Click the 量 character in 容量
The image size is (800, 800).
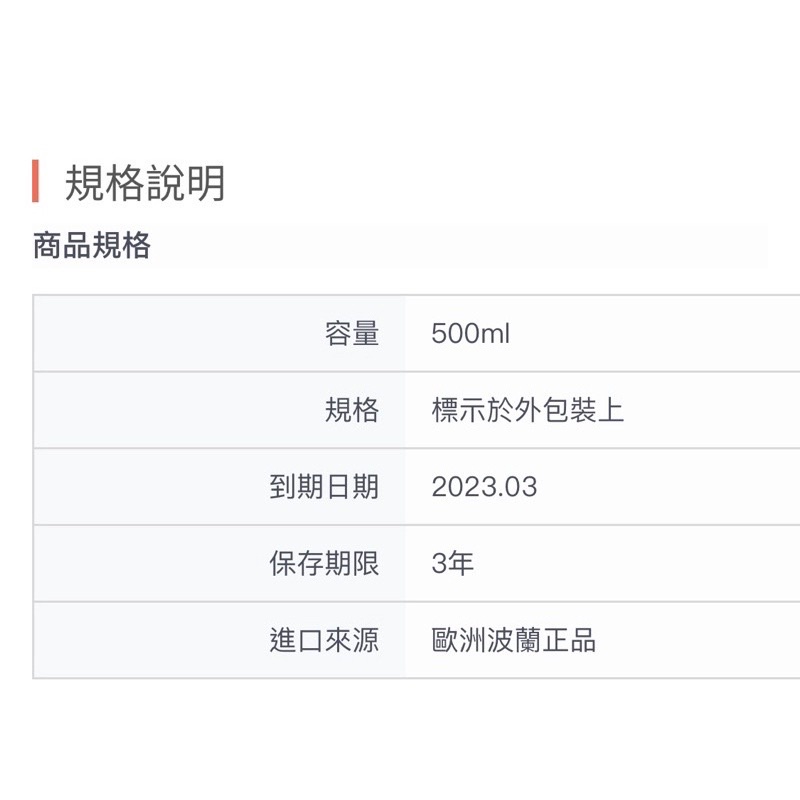(x=366, y=333)
